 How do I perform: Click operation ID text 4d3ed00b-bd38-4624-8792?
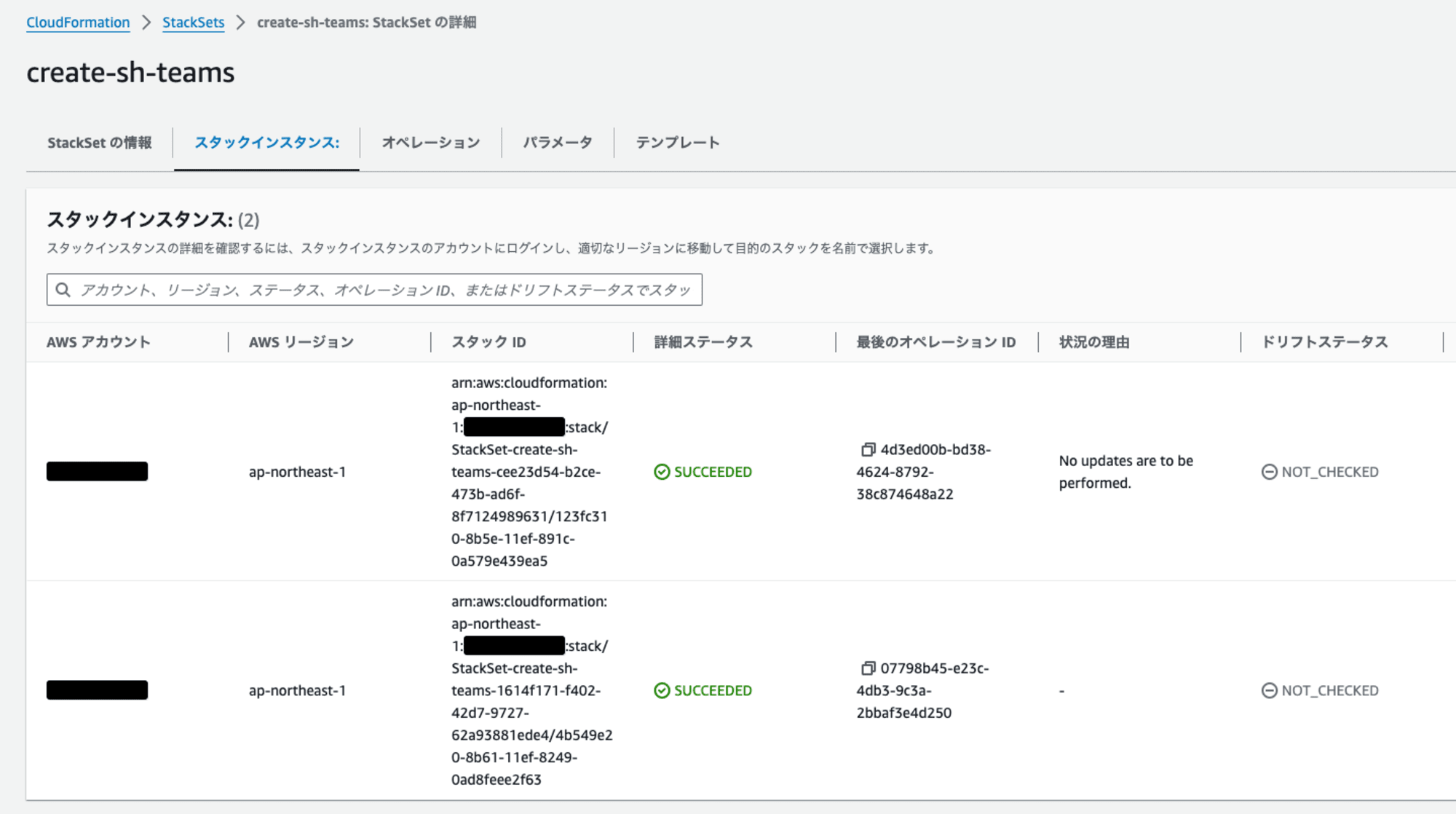[923, 472]
